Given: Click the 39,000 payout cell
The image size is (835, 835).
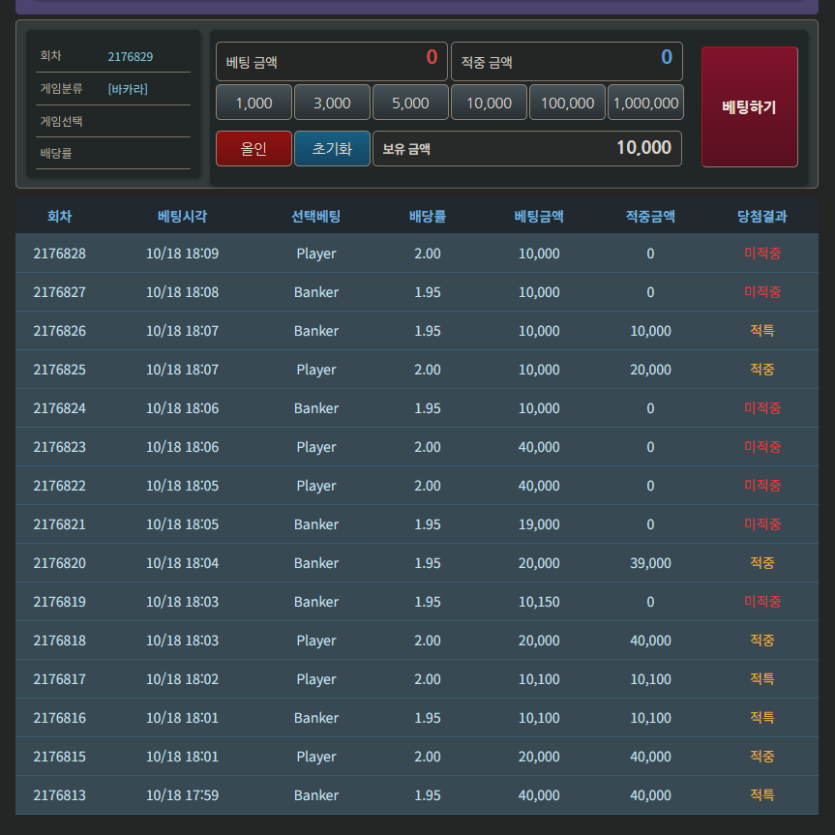Looking at the screenshot, I should tap(651, 563).
